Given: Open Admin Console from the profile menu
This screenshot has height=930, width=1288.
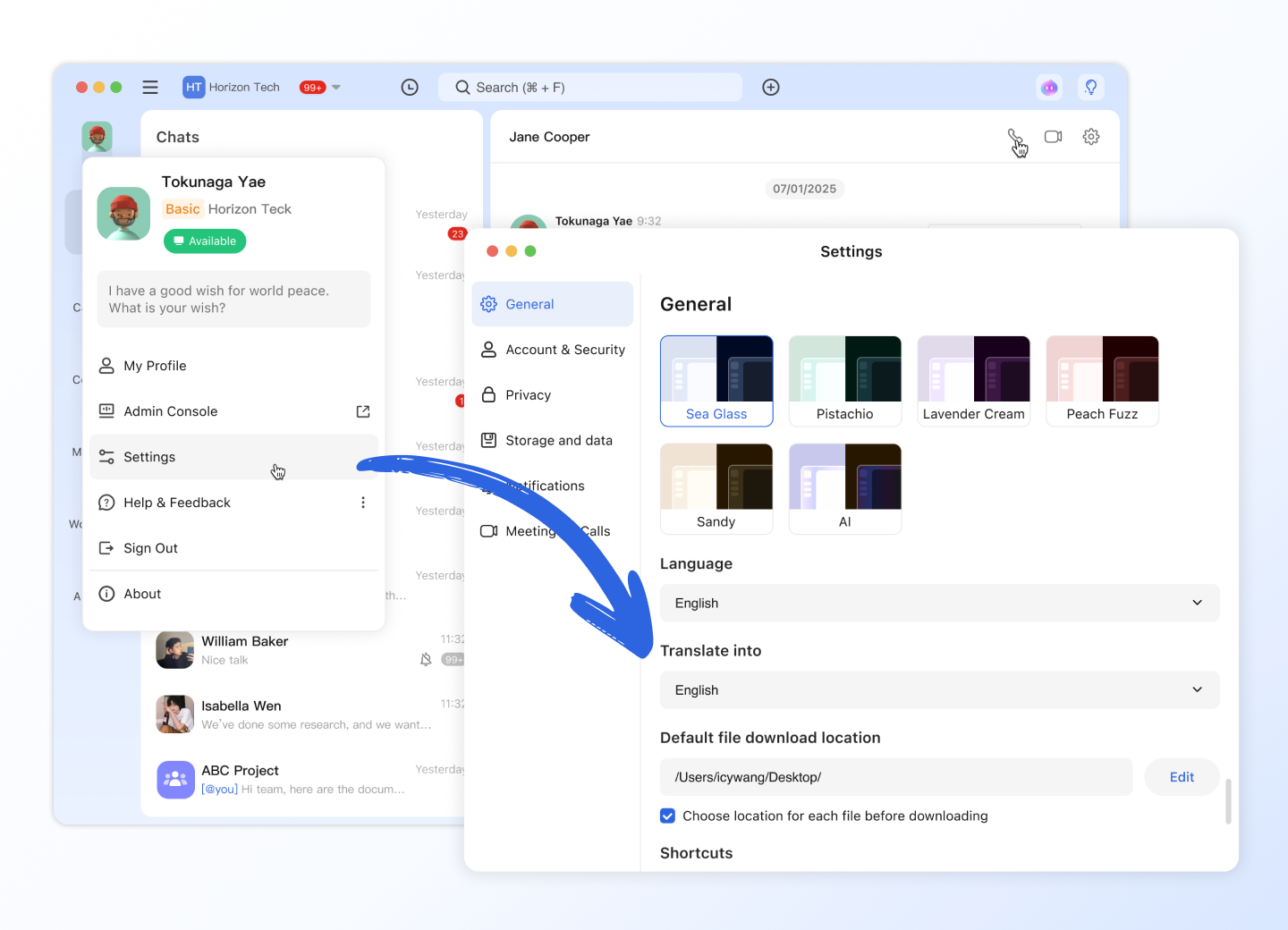Looking at the screenshot, I should click(171, 411).
